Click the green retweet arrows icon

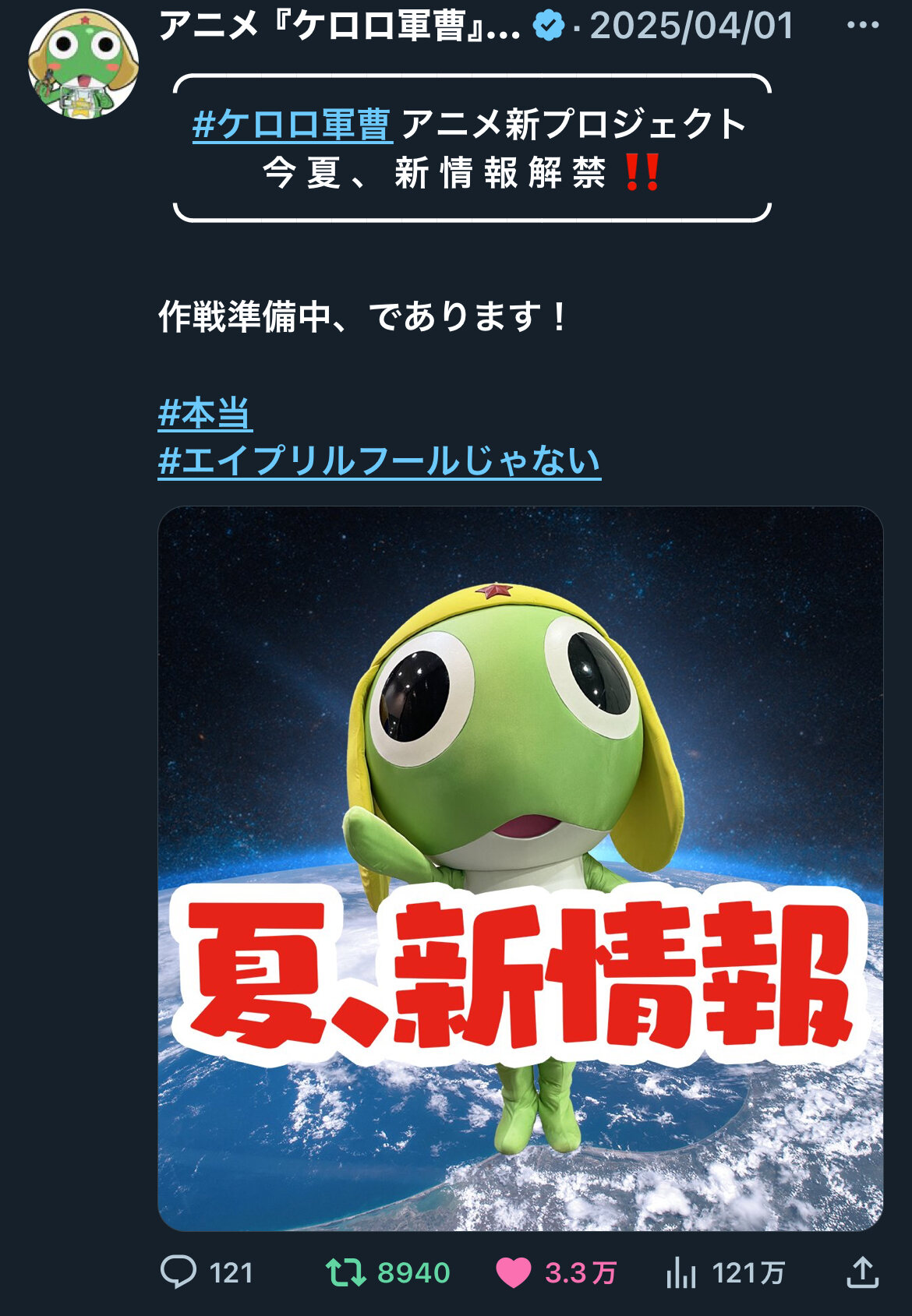click(345, 1272)
